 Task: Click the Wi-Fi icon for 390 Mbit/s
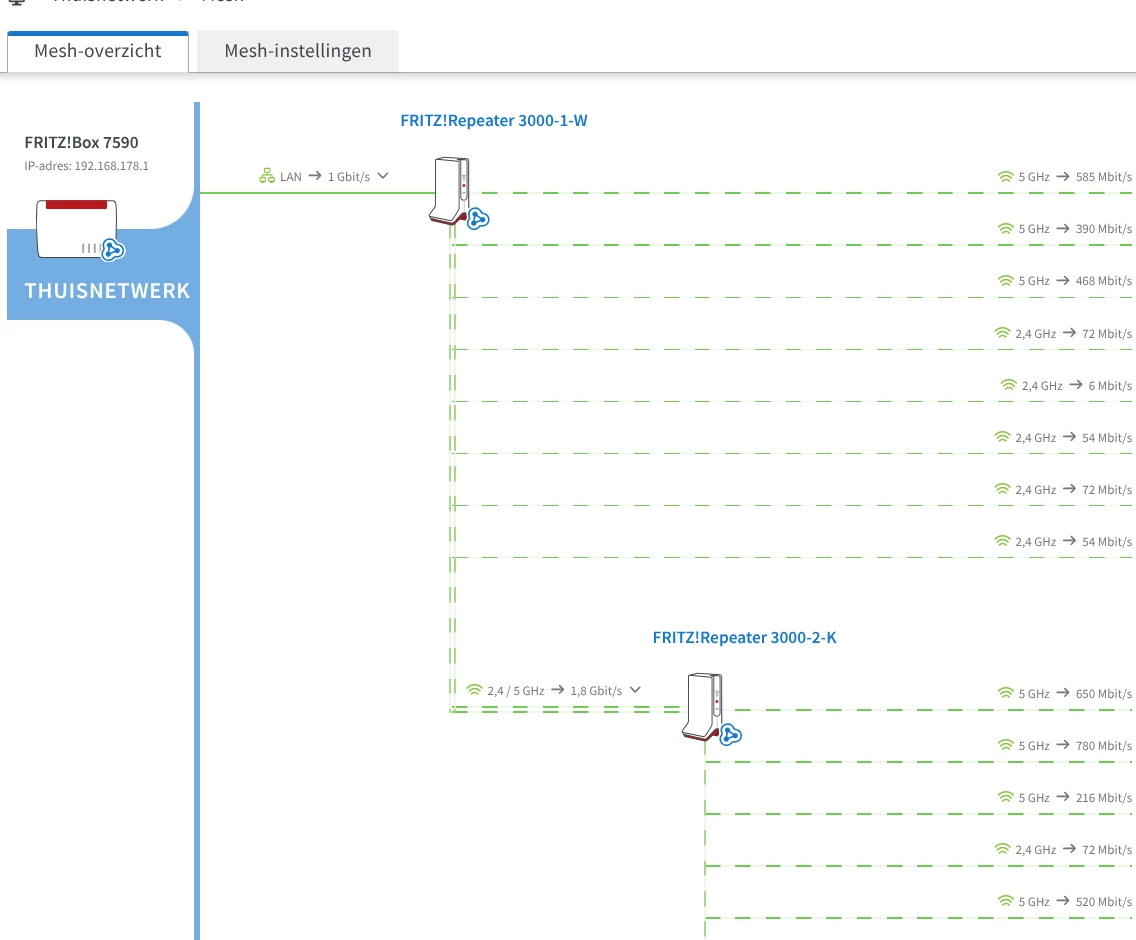pyautogui.click(x=1006, y=229)
